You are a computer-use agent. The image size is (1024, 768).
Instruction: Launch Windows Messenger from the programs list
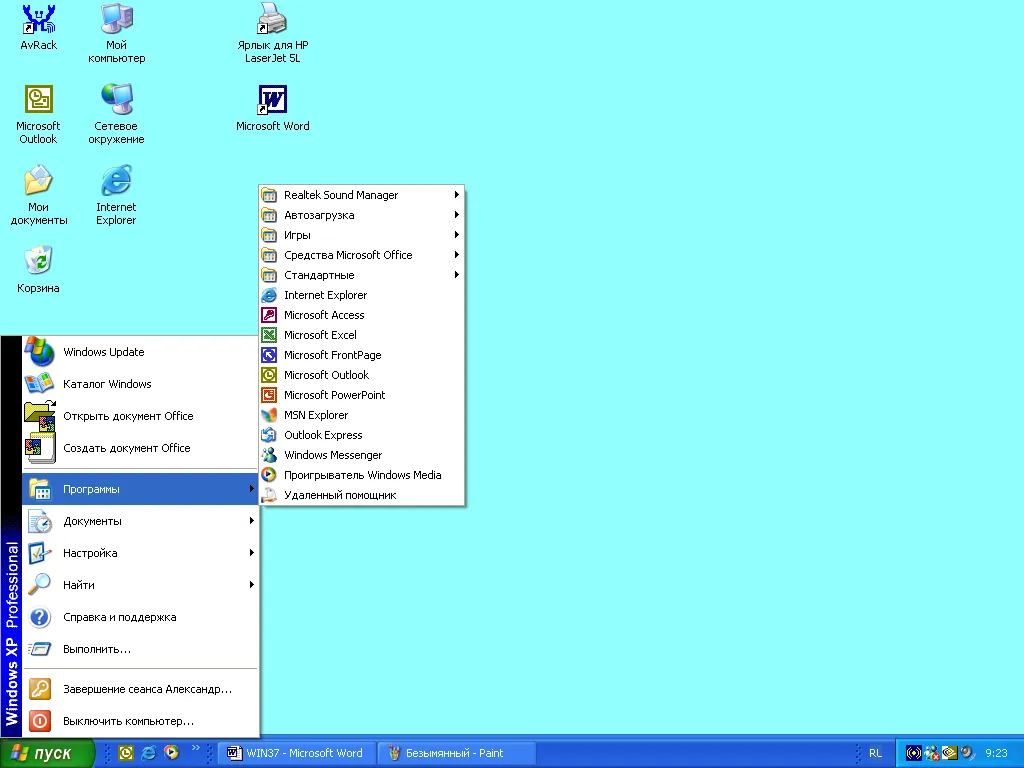[362, 455]
